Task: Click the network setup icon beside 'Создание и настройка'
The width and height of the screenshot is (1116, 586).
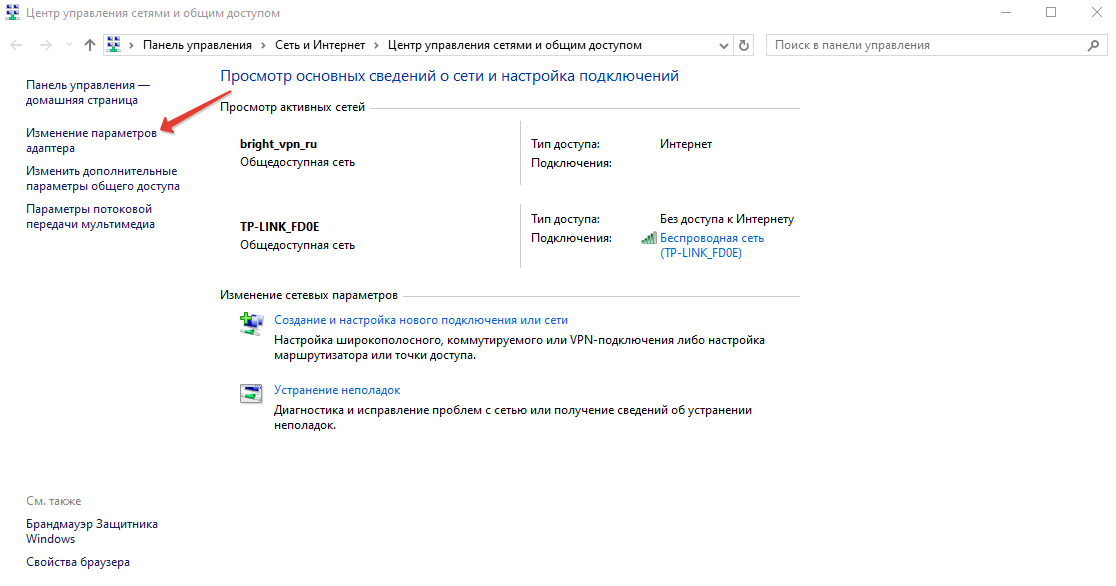Action: (x=250, y=323)
